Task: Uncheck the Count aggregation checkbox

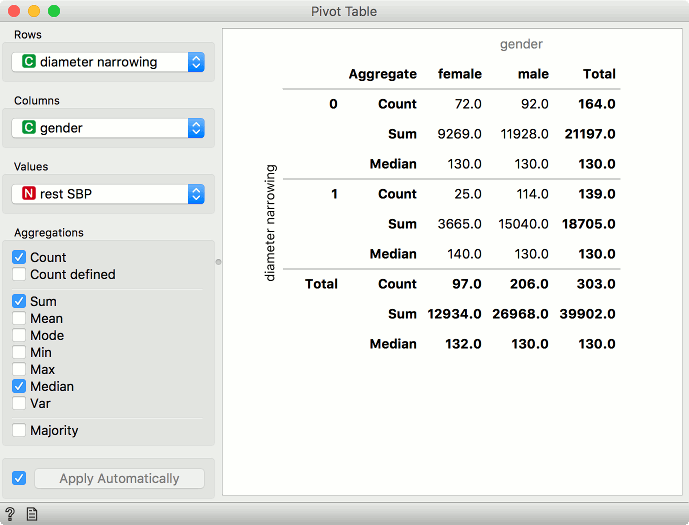Action: point(20,258)
